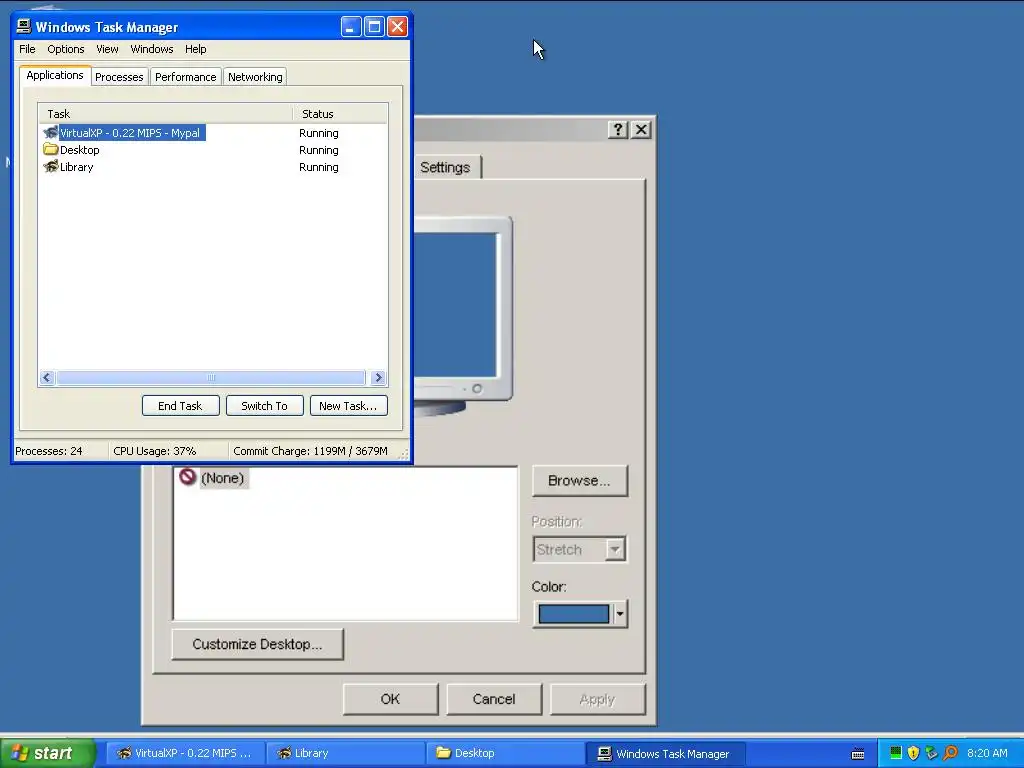Open the File menu in Task Manager
Image resolution: width=1024 pixels, height=768 pixels.
click(x=27, y=49)
